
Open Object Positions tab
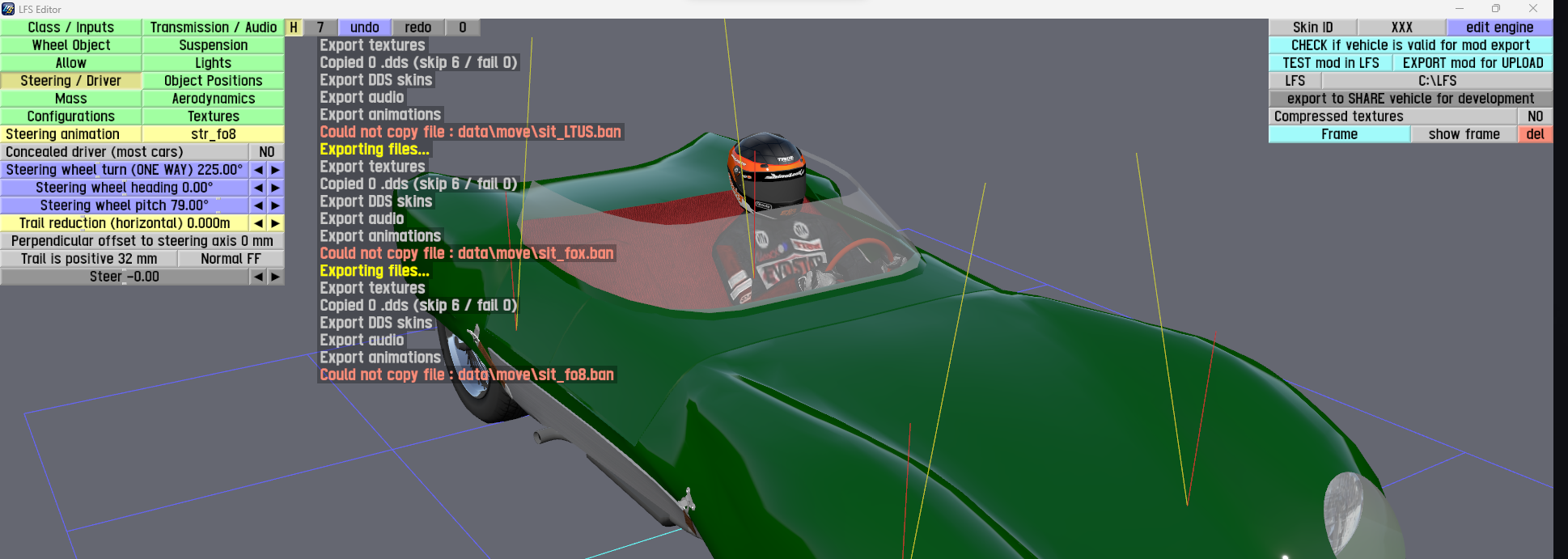point(214,81)
